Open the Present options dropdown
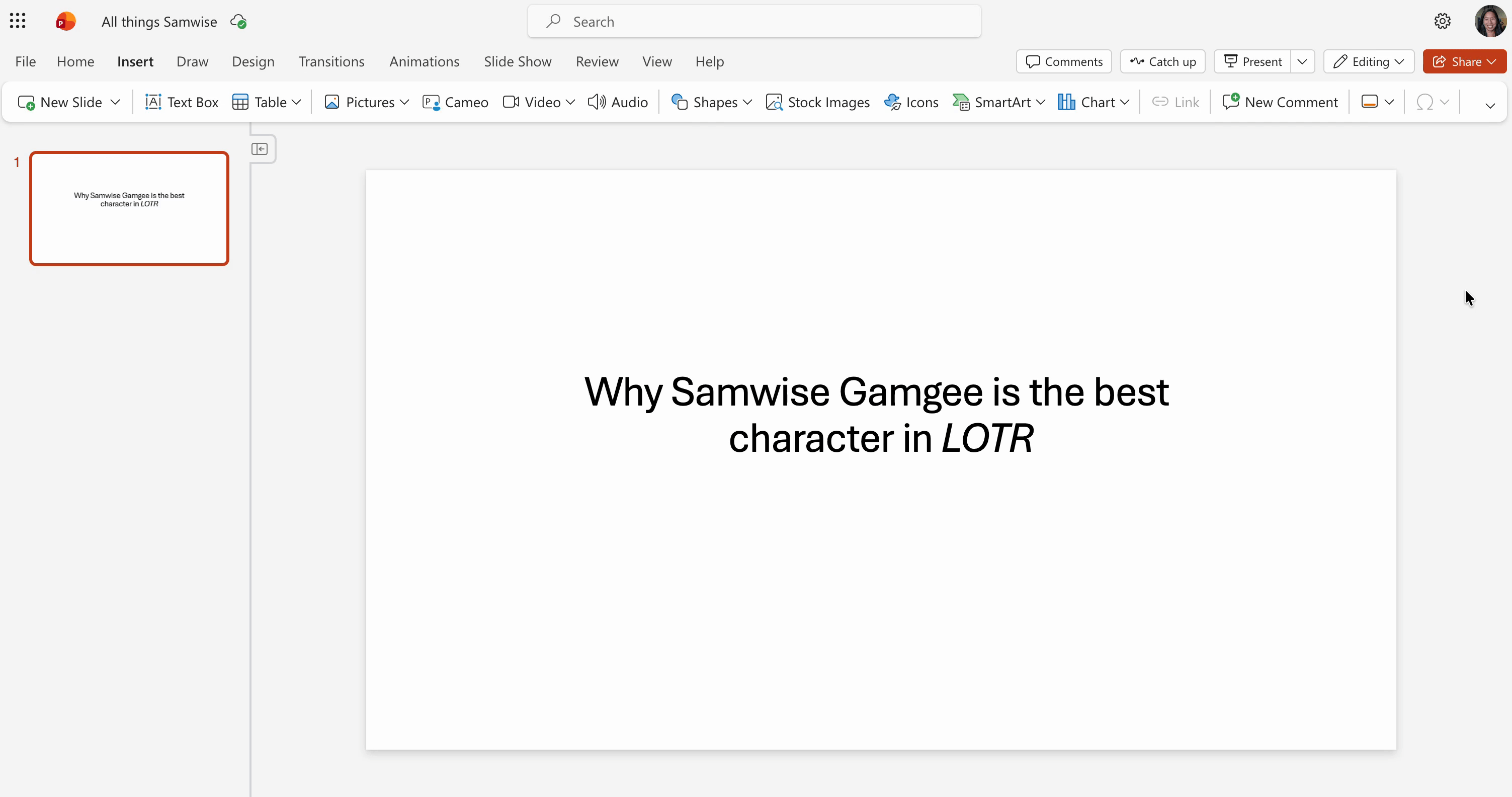The image size is (1512, 797). tap(1302, 62)
